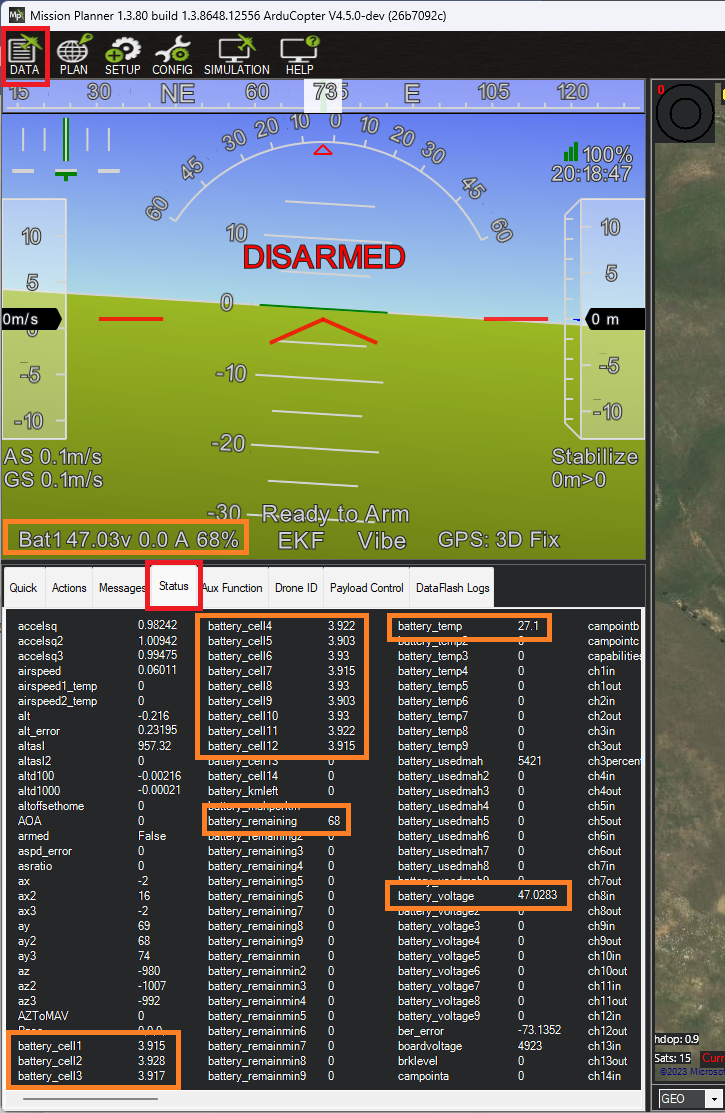Go to the Payload Control tab

tap(366, 588)
